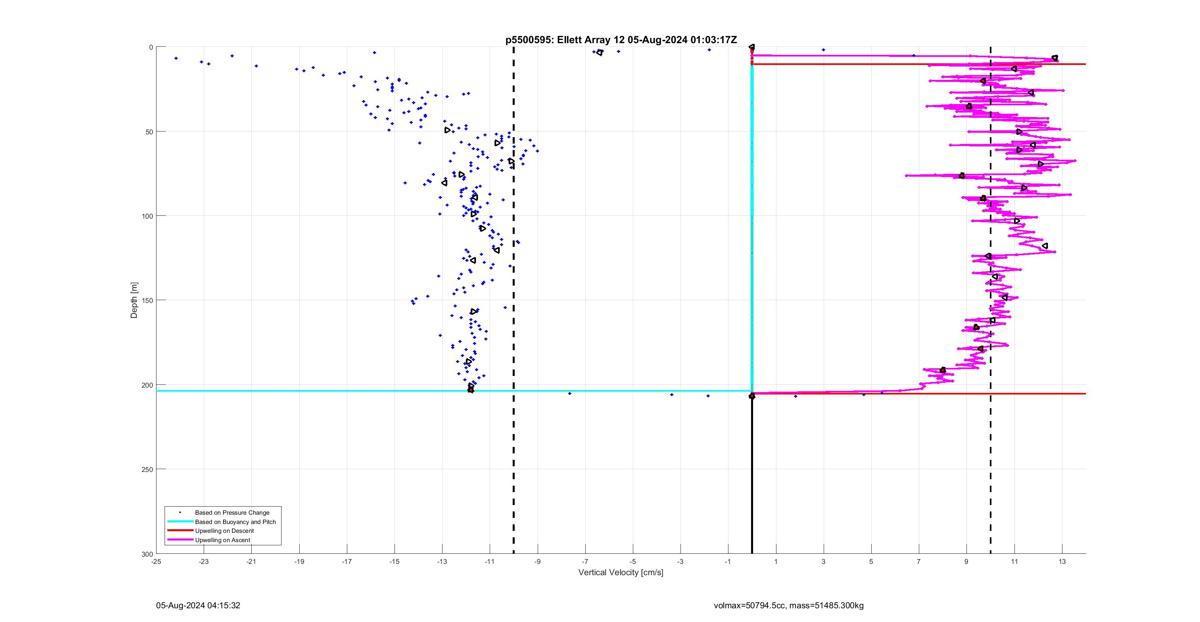Click the x-axis tick label '-21'

(x=251, y=562)
